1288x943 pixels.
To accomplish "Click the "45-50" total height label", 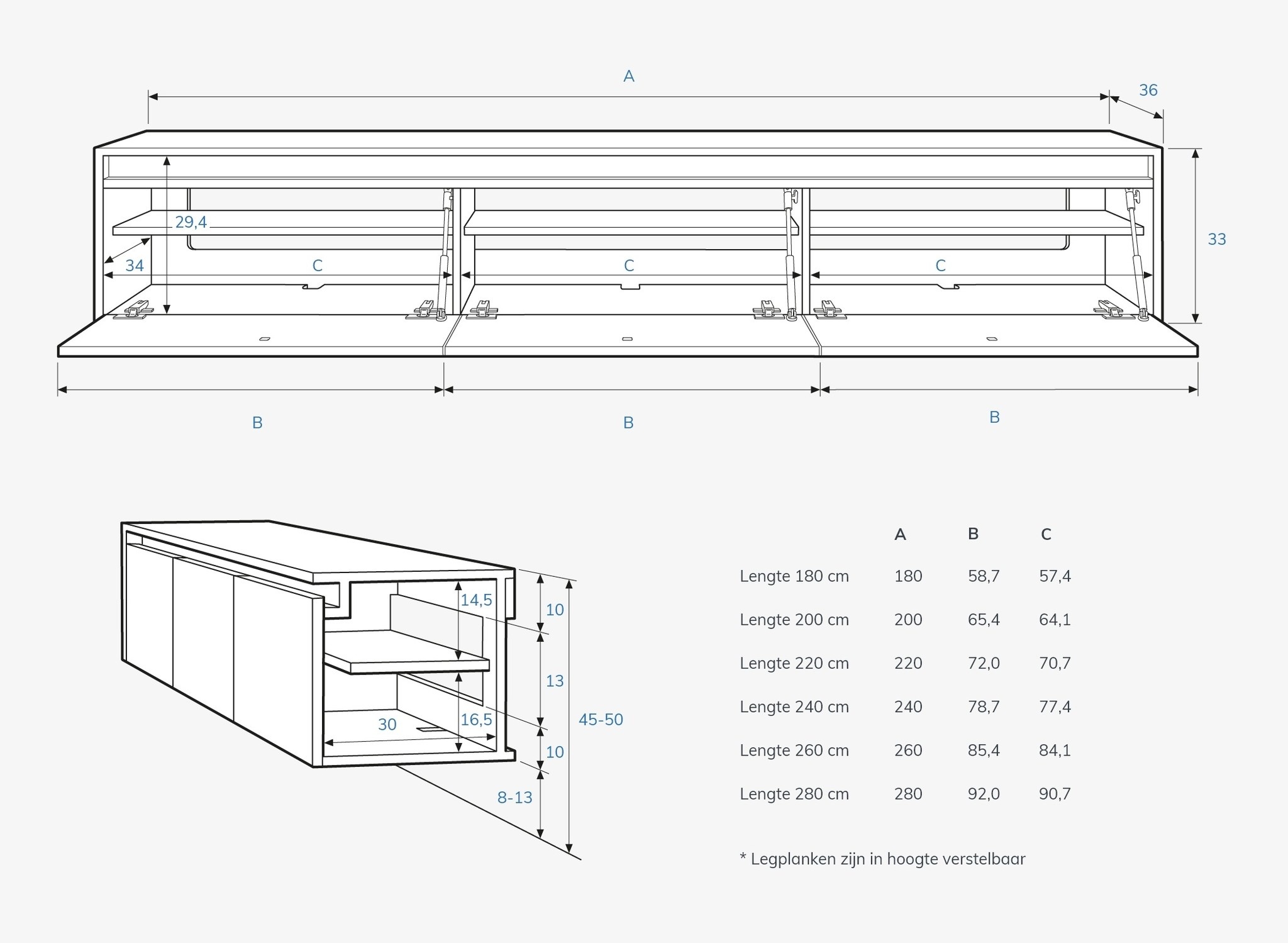I will (x=601, y=720).
